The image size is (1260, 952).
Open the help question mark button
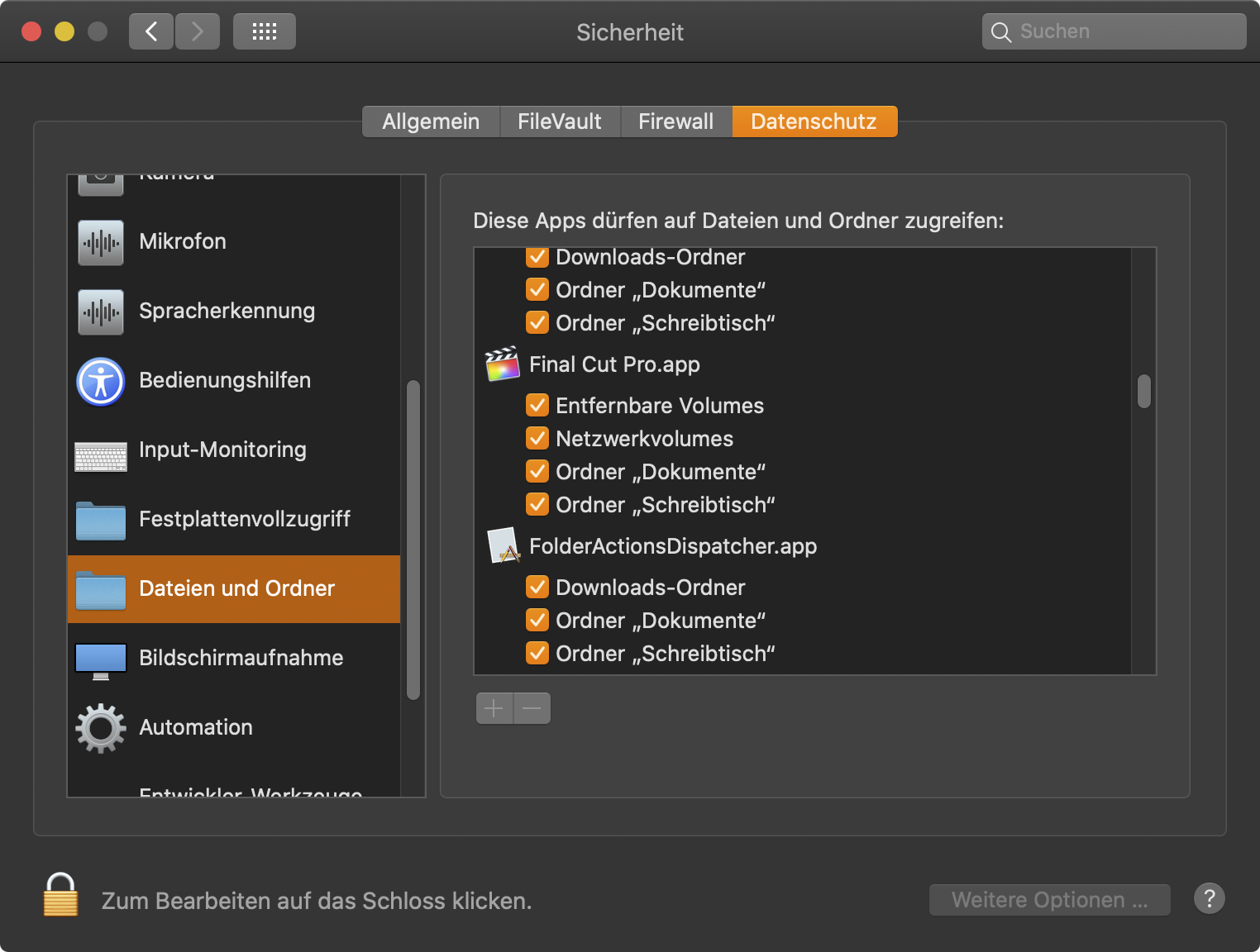(1209, 898)
